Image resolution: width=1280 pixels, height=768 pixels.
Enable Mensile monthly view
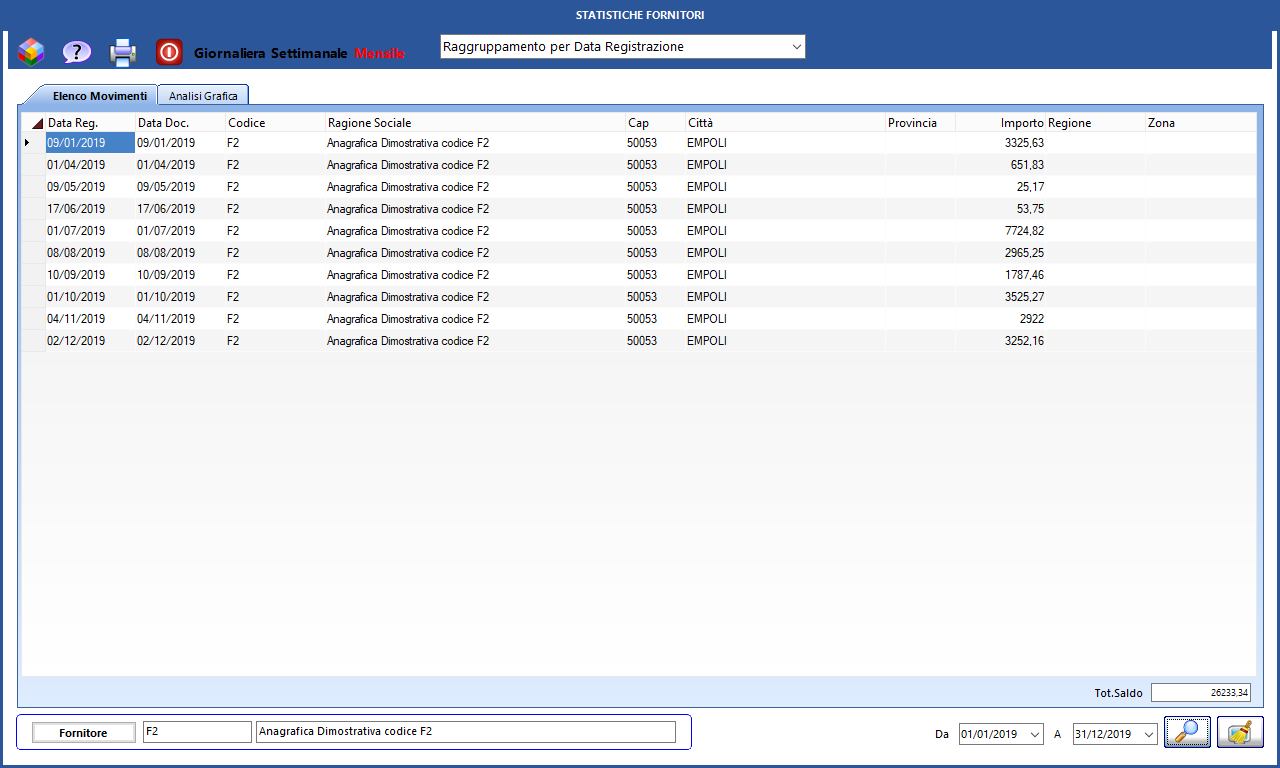(380, 52)
